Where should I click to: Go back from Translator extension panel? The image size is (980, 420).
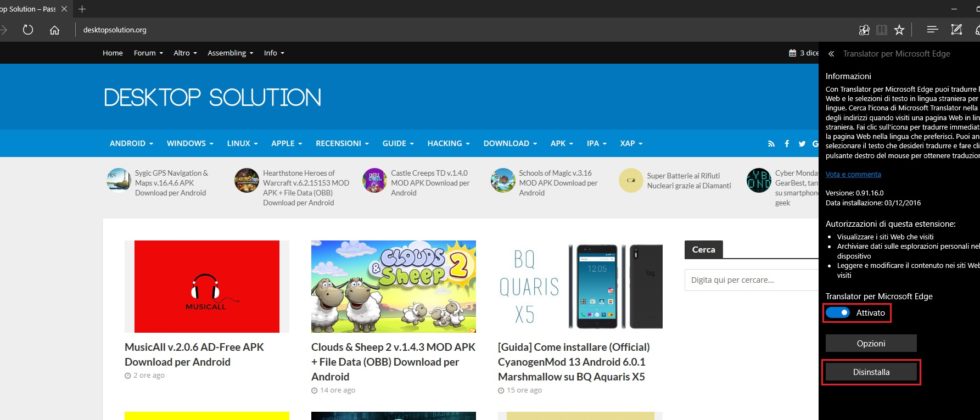tap(831, 54)
